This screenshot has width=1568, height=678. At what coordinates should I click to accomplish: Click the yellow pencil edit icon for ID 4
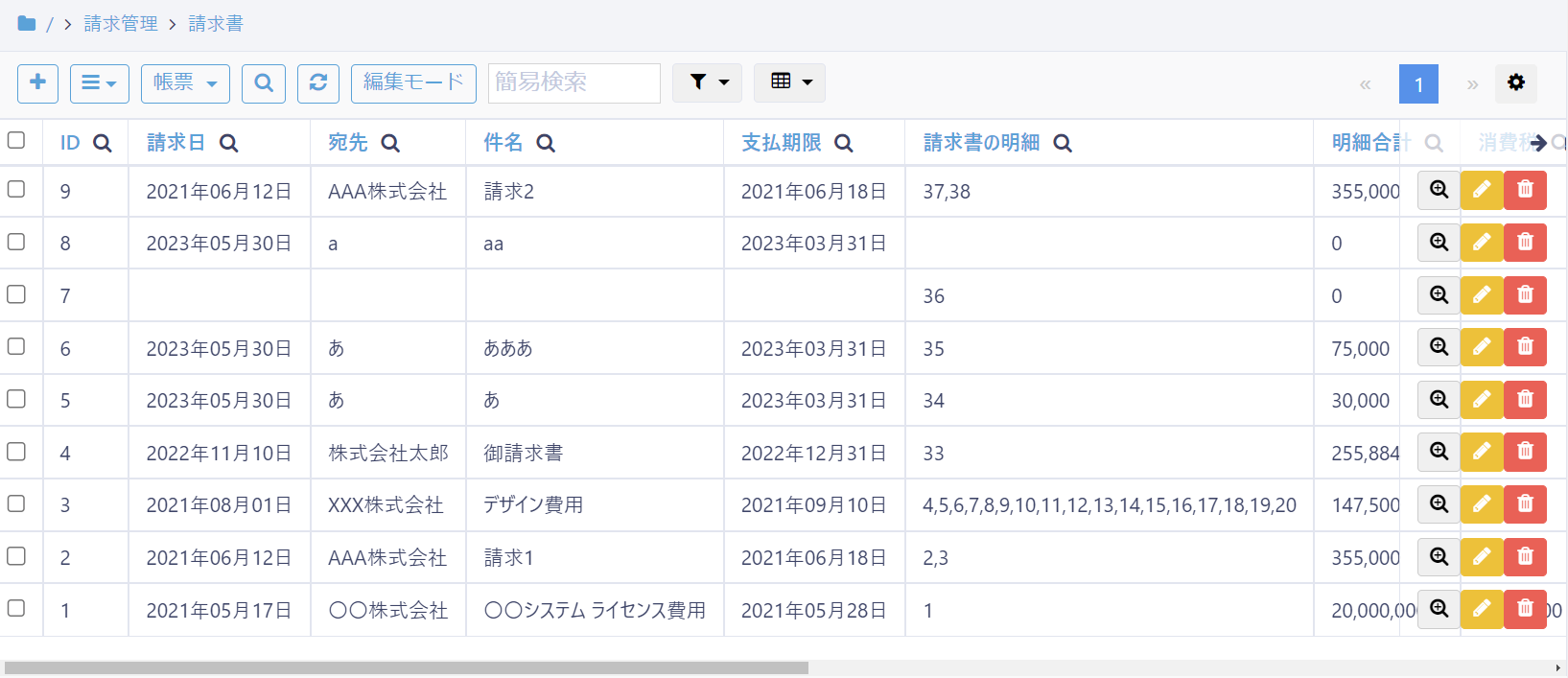point(1481,452)
